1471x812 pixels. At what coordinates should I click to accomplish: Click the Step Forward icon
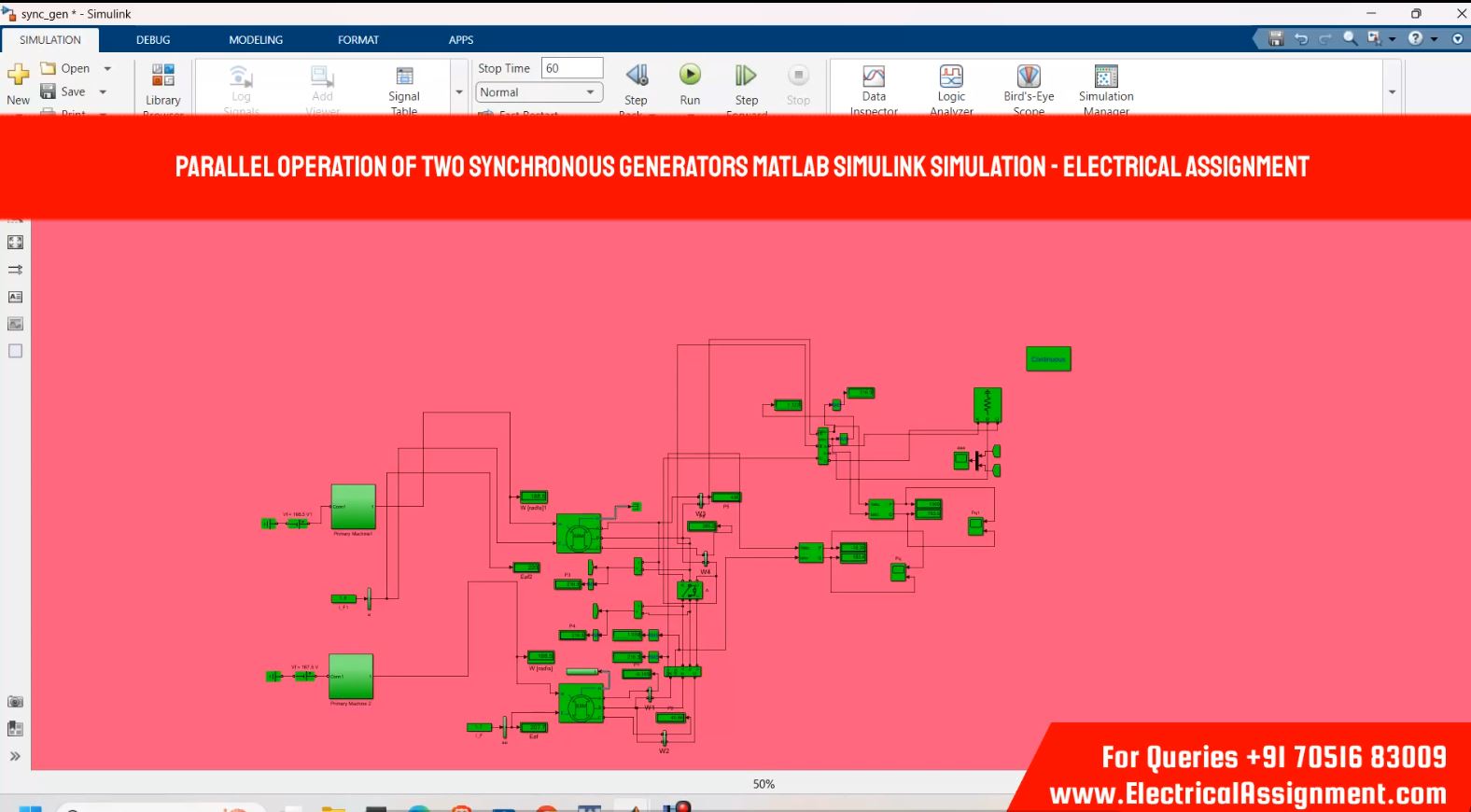pos(746,77)
